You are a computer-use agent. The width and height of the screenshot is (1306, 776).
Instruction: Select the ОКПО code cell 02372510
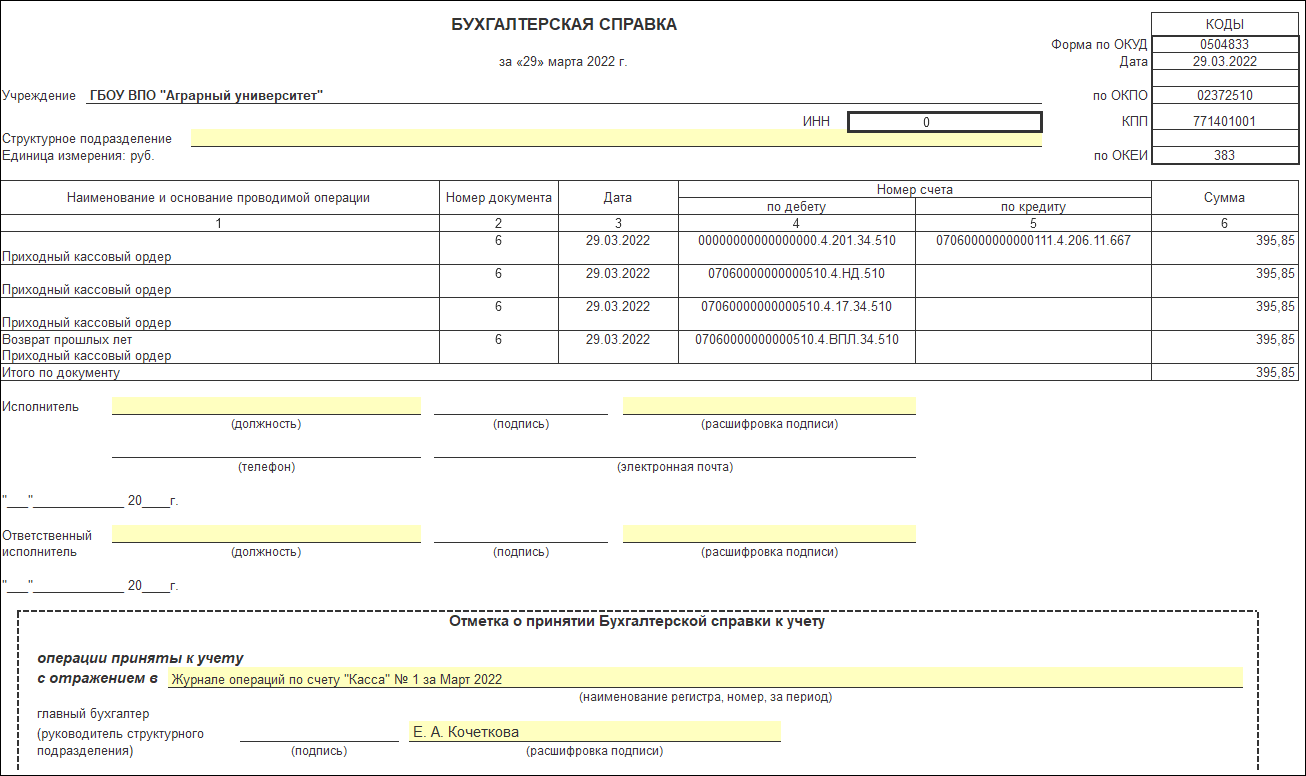point(1224,96)
